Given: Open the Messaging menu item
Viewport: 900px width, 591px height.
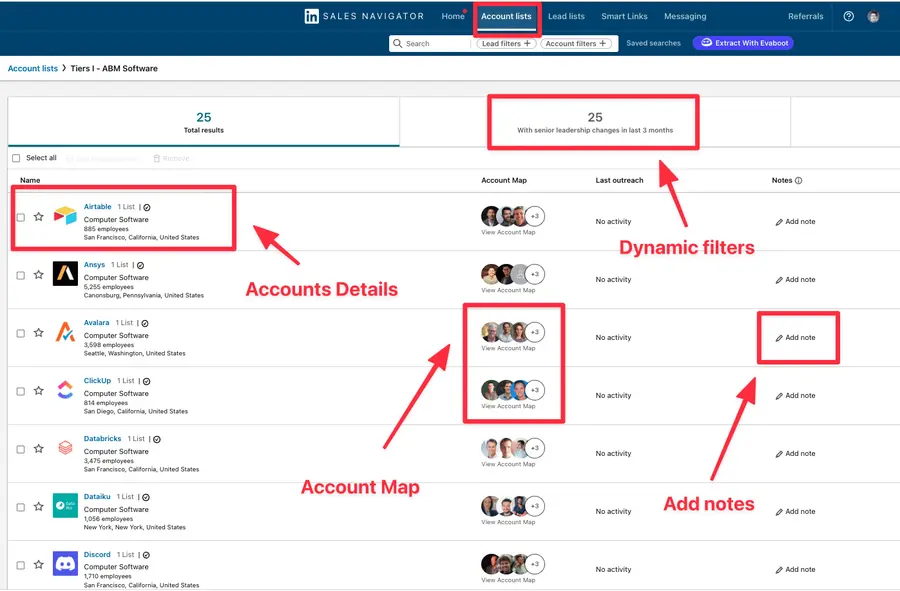Looking at the screenshot, I should 687,16.
